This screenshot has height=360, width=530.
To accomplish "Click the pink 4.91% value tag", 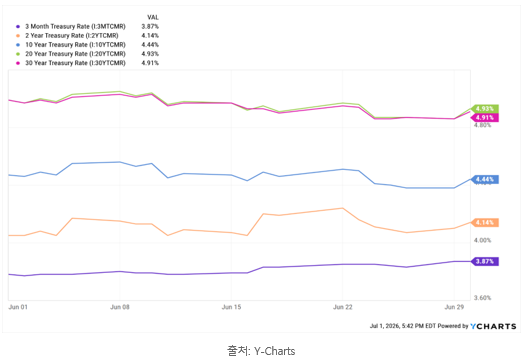I will pos(485,118).
